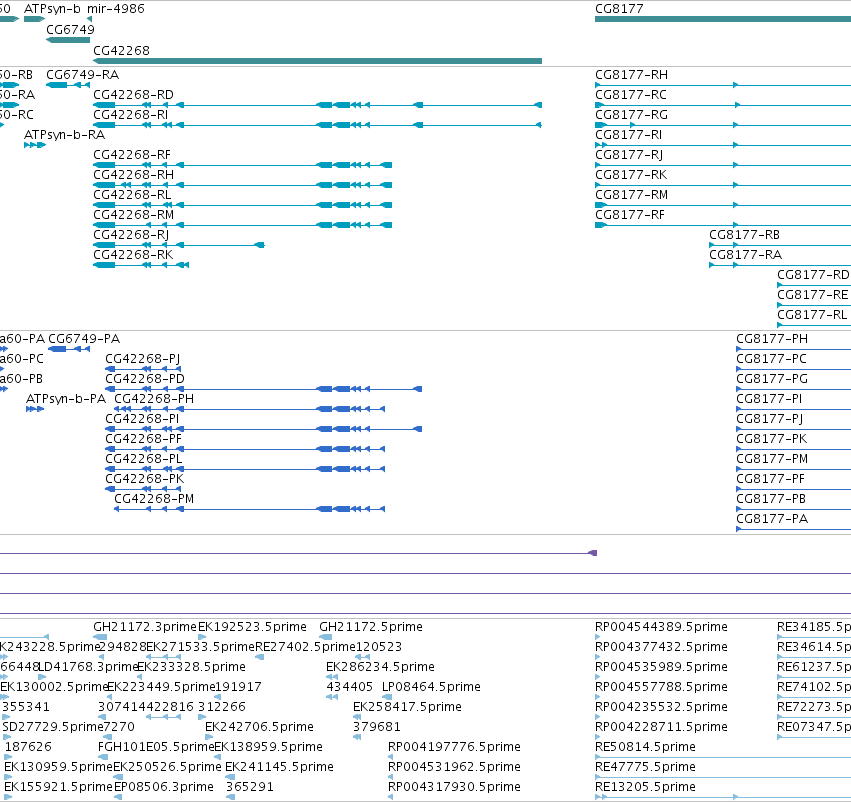
Task: Select the CG6749 gene label
Action: coord(70,29)
